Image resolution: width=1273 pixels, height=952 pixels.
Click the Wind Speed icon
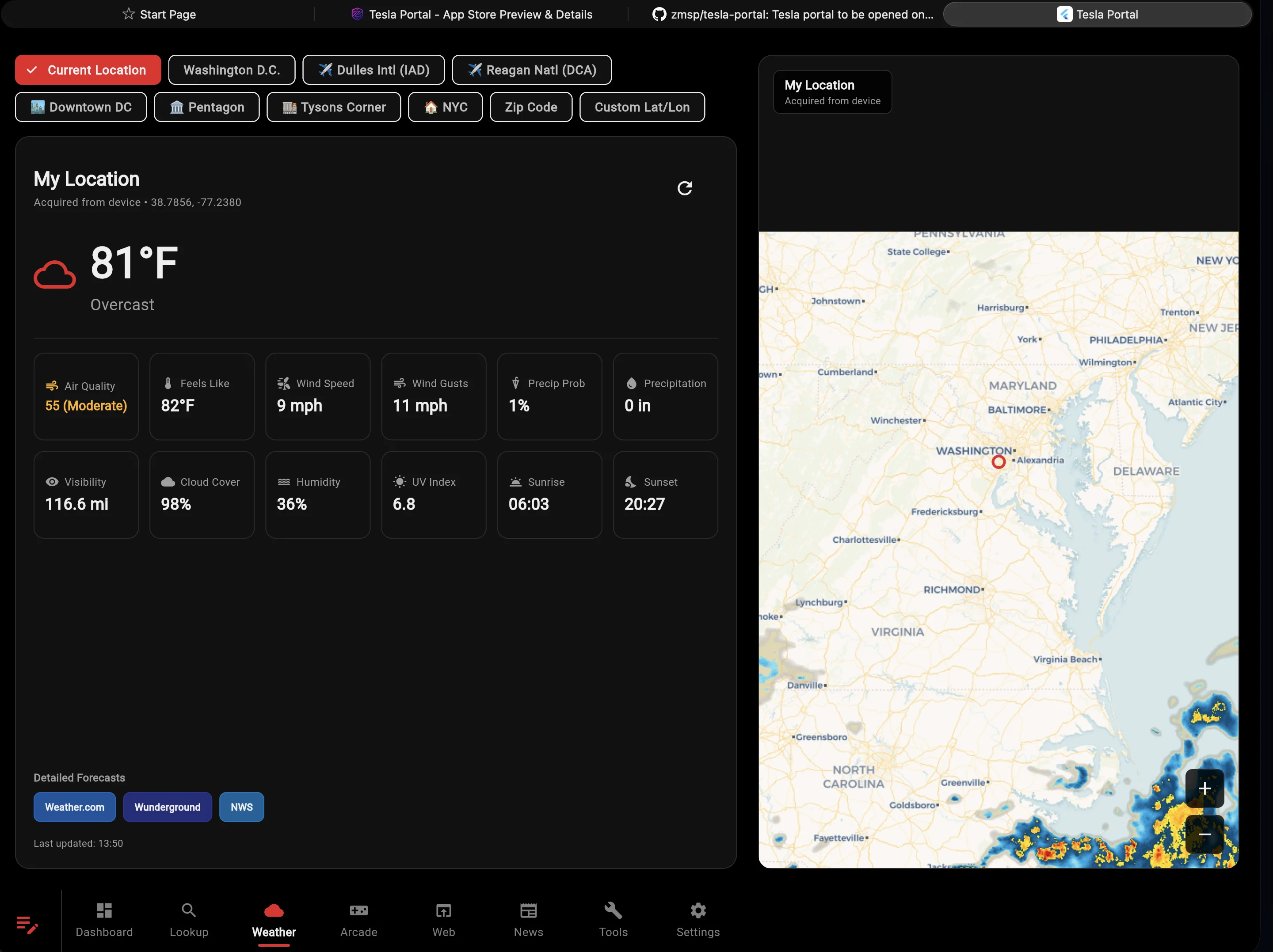284,383
